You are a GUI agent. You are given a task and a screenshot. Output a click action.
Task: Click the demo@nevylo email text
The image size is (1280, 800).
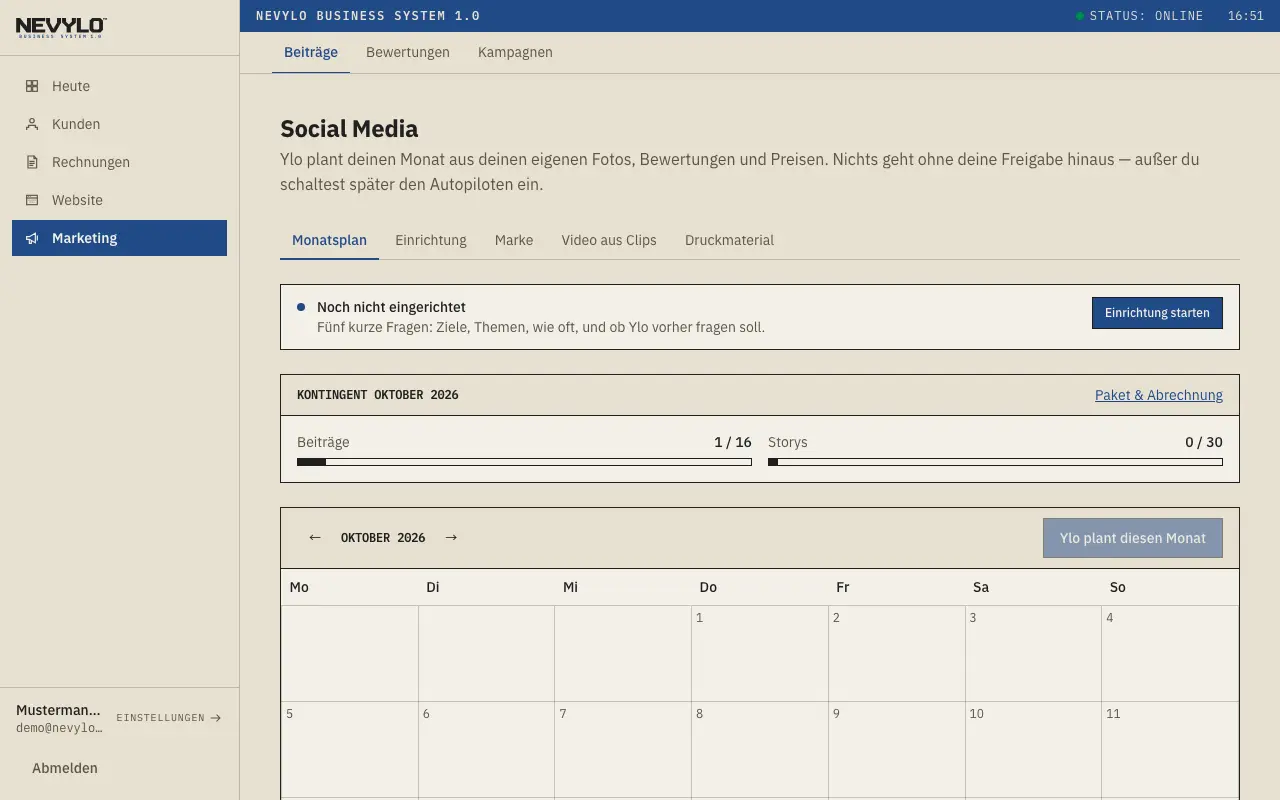[x=59, y=728]
